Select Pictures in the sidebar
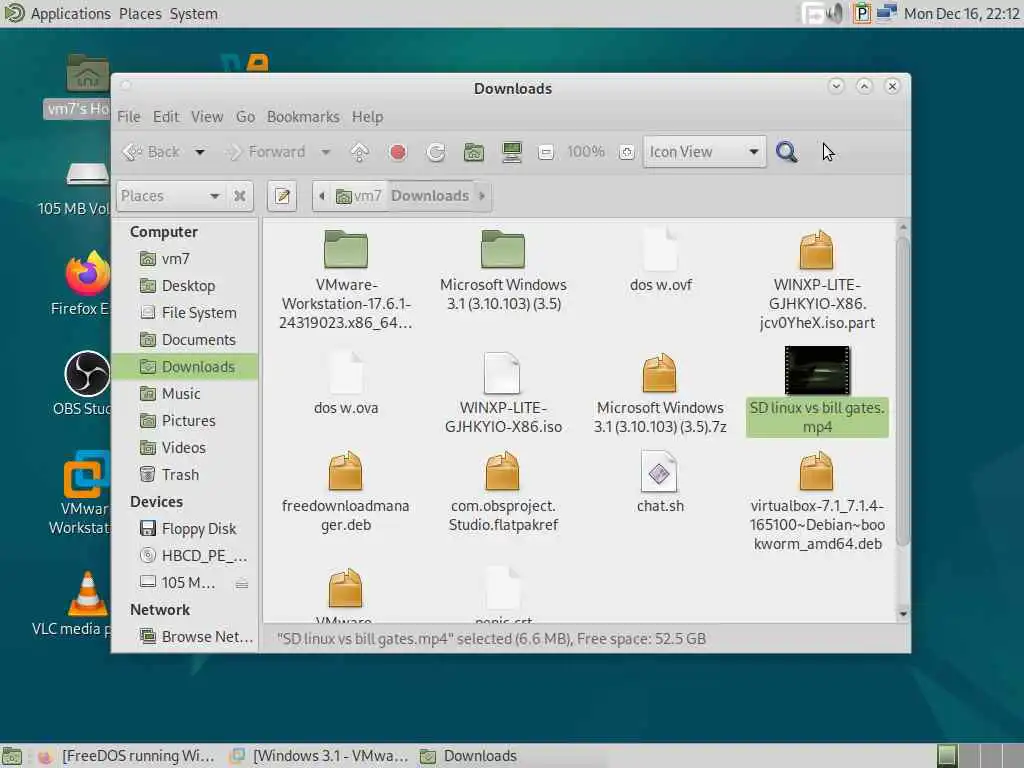Image resolution: width=1024 pixels, height=768 pixels. (x=185, y=421)
